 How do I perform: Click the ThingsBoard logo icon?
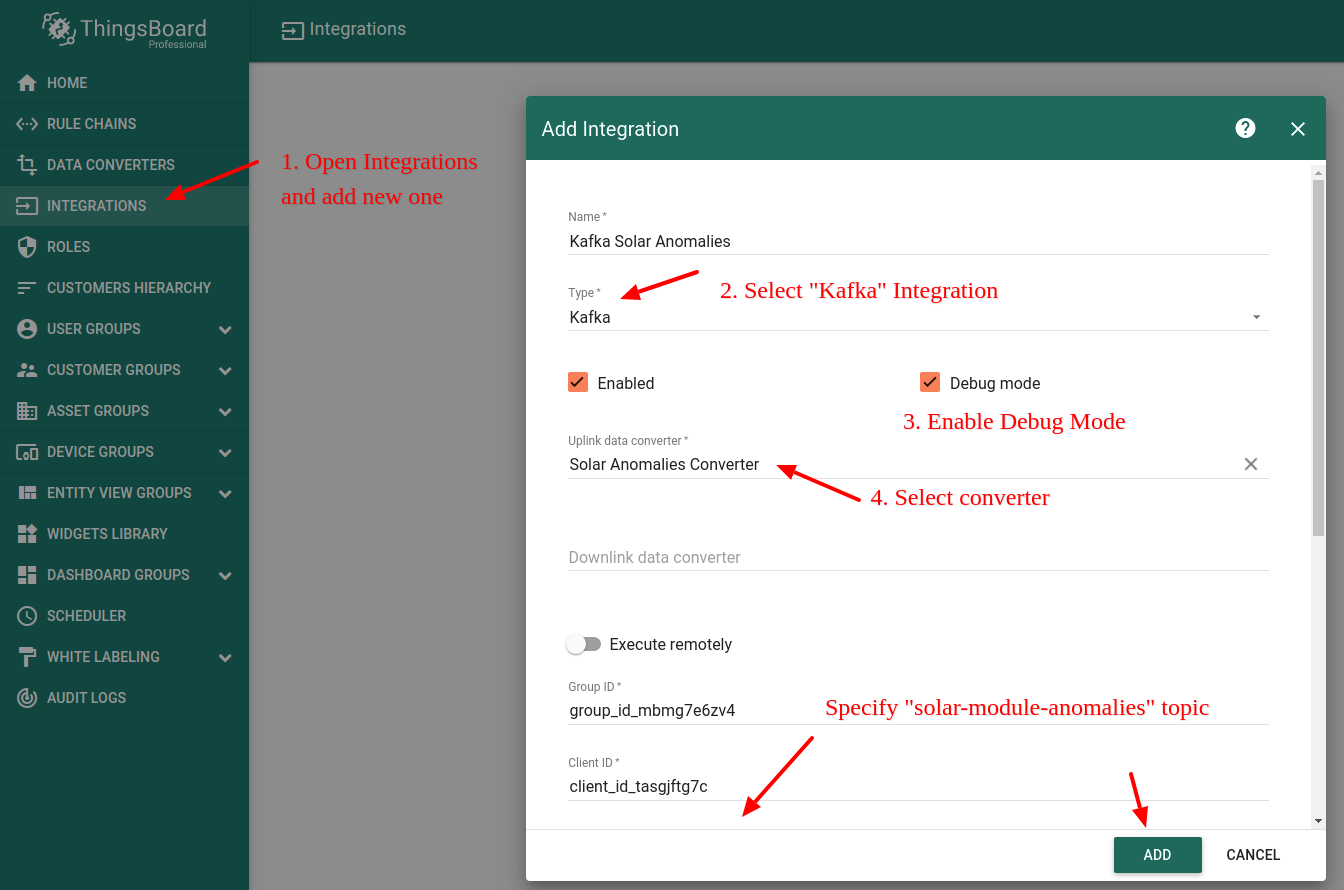pyautogui.click(x=59, y=28)
